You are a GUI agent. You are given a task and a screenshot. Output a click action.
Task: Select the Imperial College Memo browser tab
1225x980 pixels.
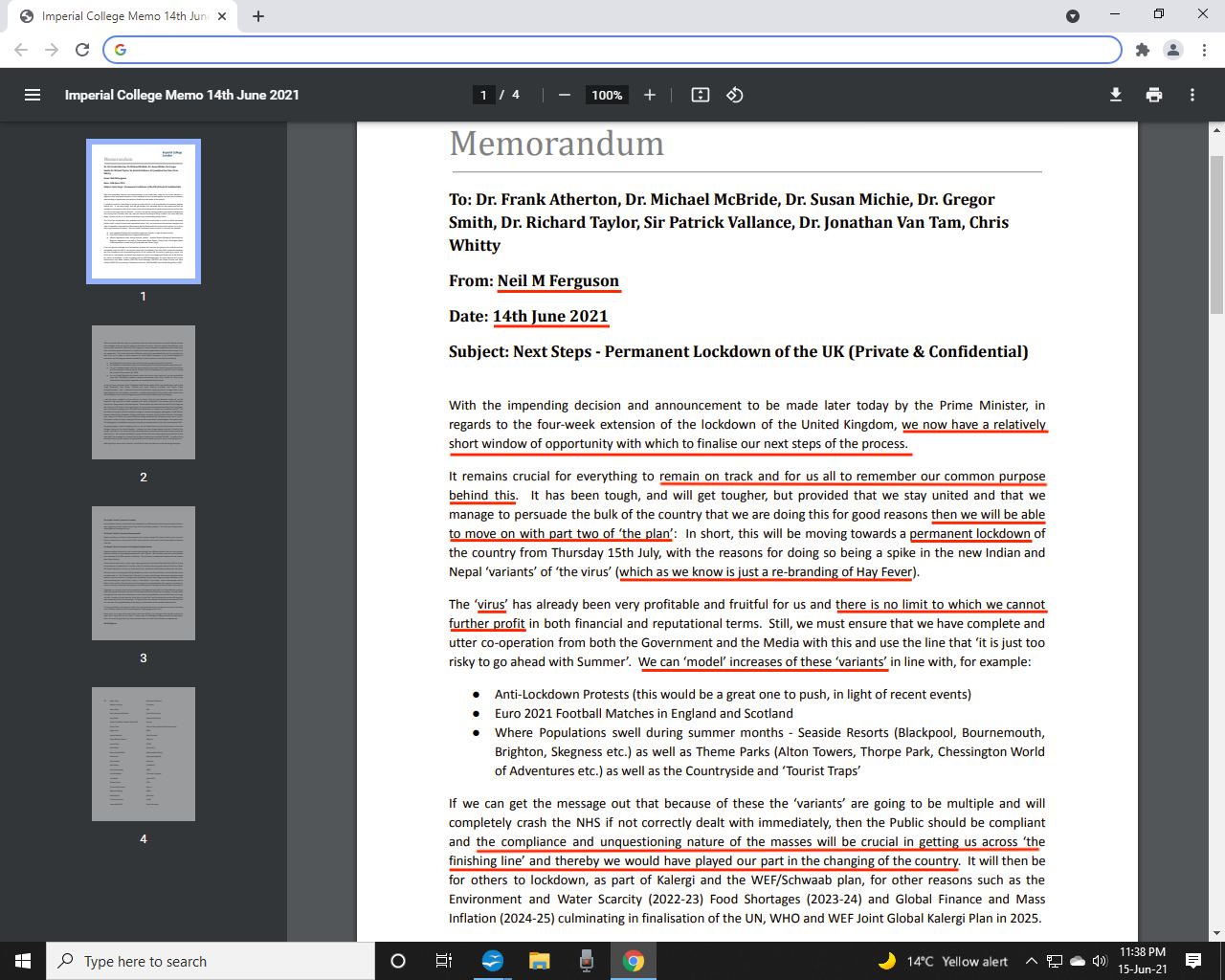[122, 16]
